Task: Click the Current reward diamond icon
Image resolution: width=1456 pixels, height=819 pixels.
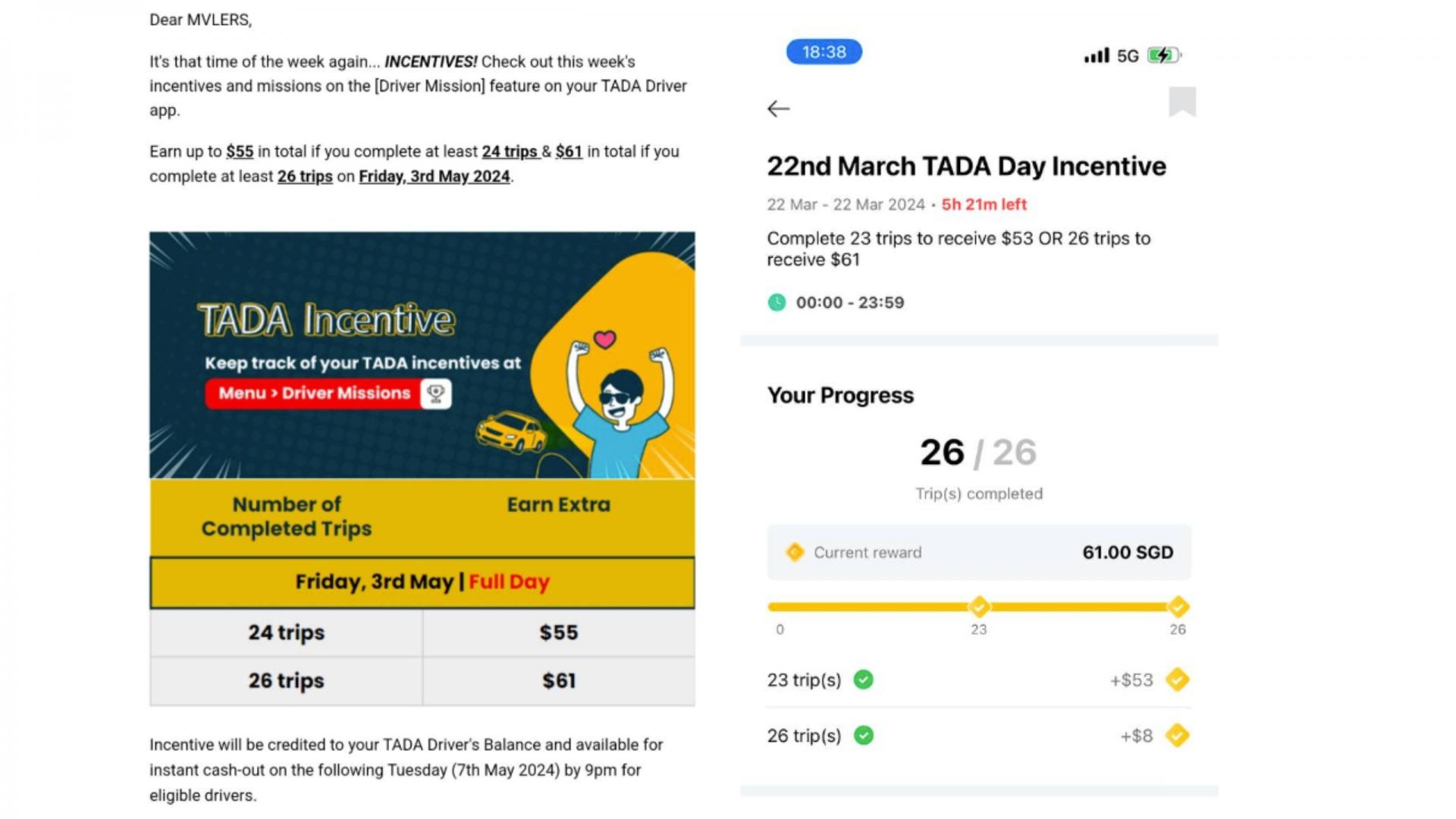Action: tap(795, 552)
